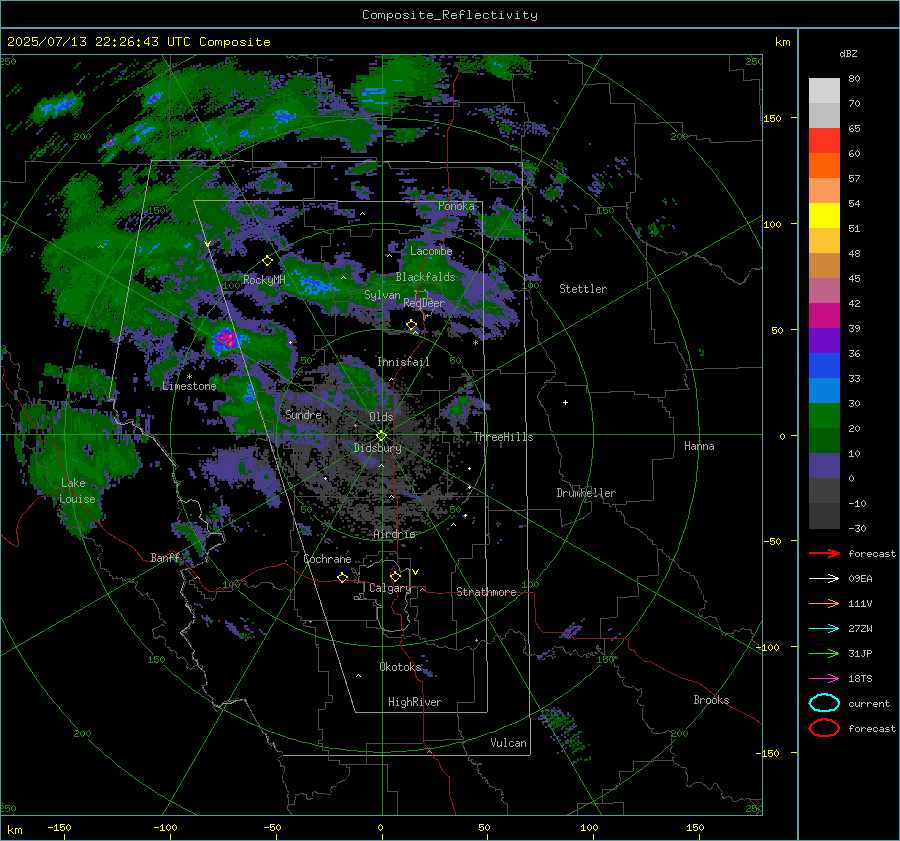The height and width of the screenshot is (841, 900).
Task: Select the Olds label
Action: [x=381, y=417]
